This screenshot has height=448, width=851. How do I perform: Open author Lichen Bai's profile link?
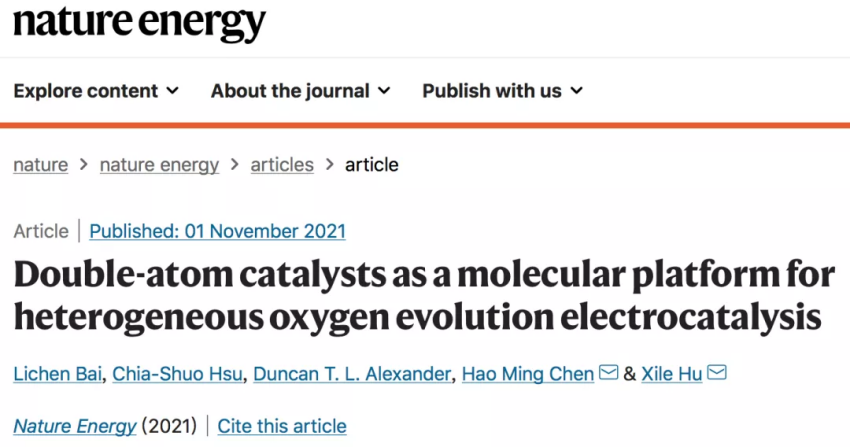58,374
